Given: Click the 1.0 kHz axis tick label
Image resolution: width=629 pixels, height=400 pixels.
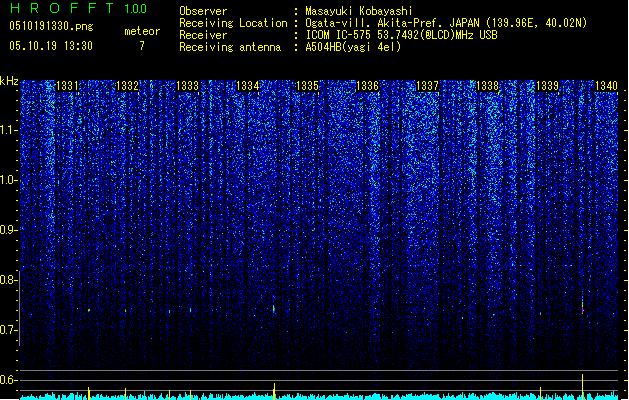Looking at the screenshot, I should [8, 180].
